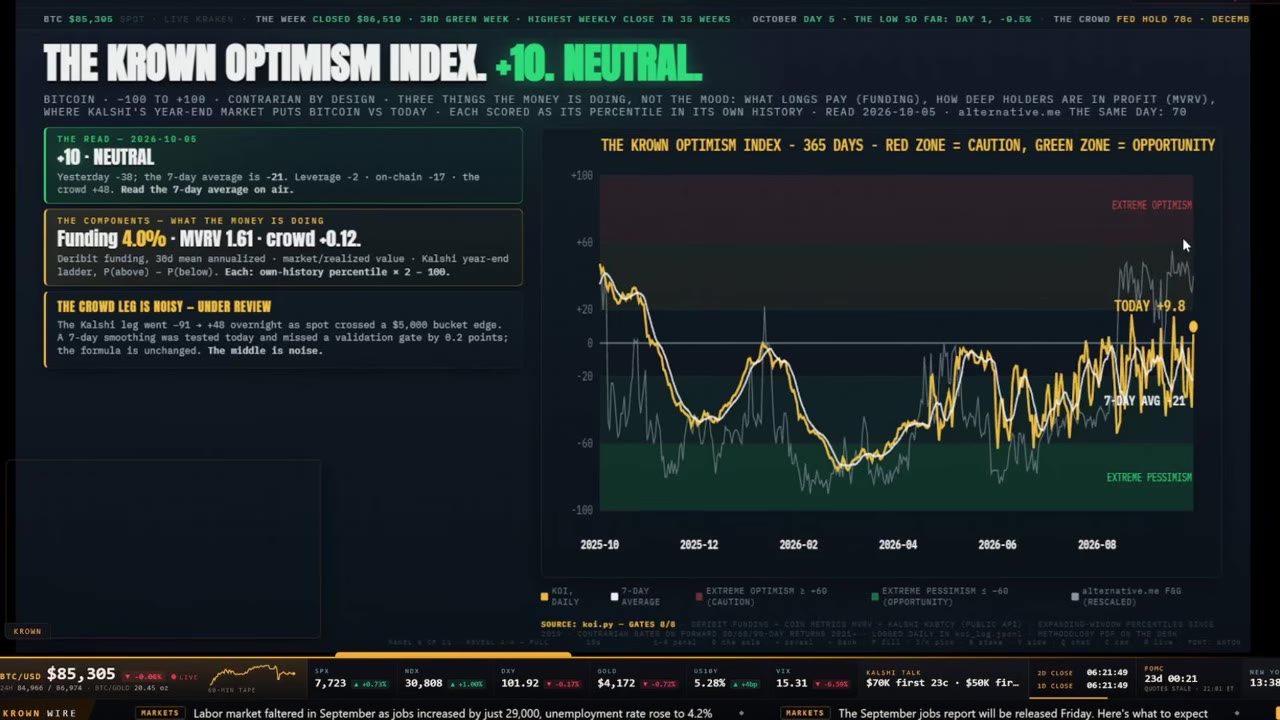Click the +60 y-axis label
1280x720 pixels.
tap(583, 242)
